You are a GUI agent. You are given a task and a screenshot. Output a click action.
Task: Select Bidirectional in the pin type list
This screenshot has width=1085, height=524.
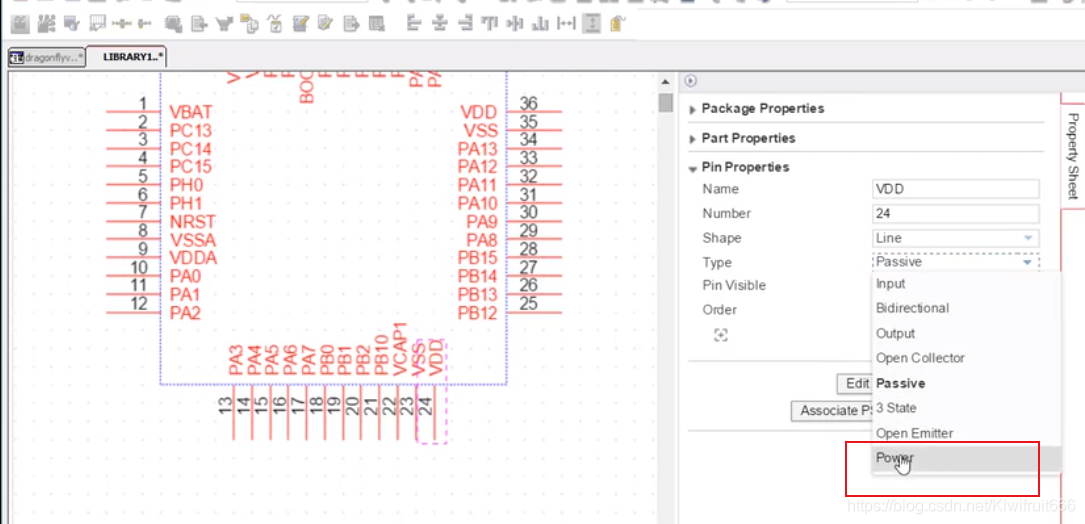[912, 308]
